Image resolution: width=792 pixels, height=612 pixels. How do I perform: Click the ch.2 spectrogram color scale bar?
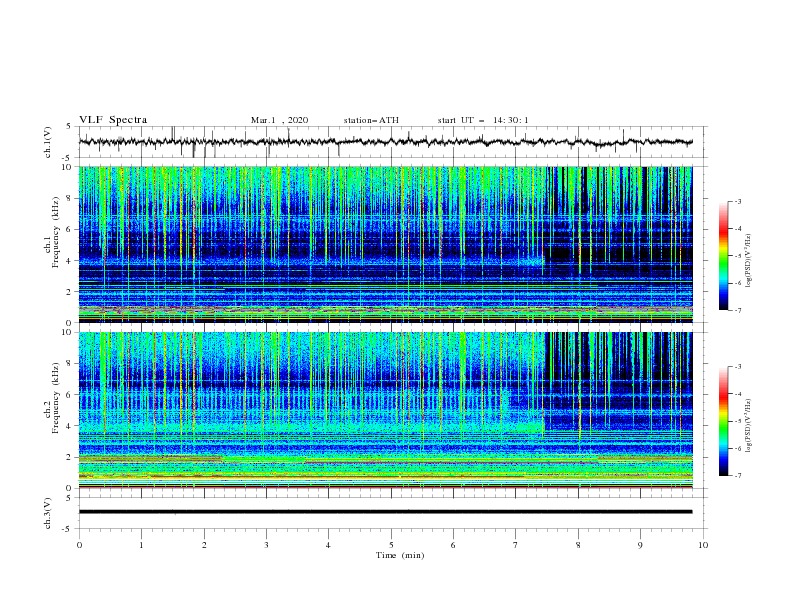click(724, 421)
